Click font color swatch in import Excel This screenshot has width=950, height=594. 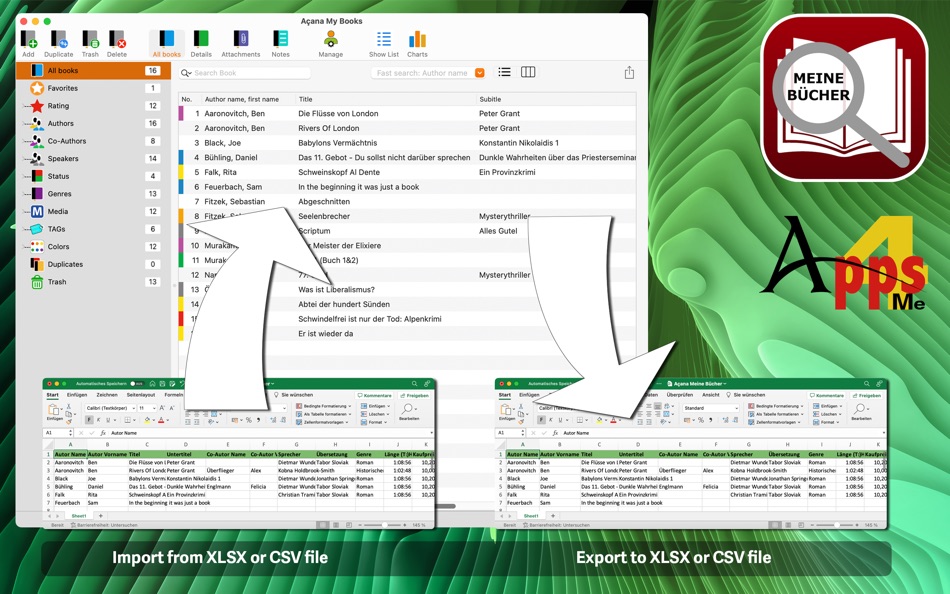161,419
